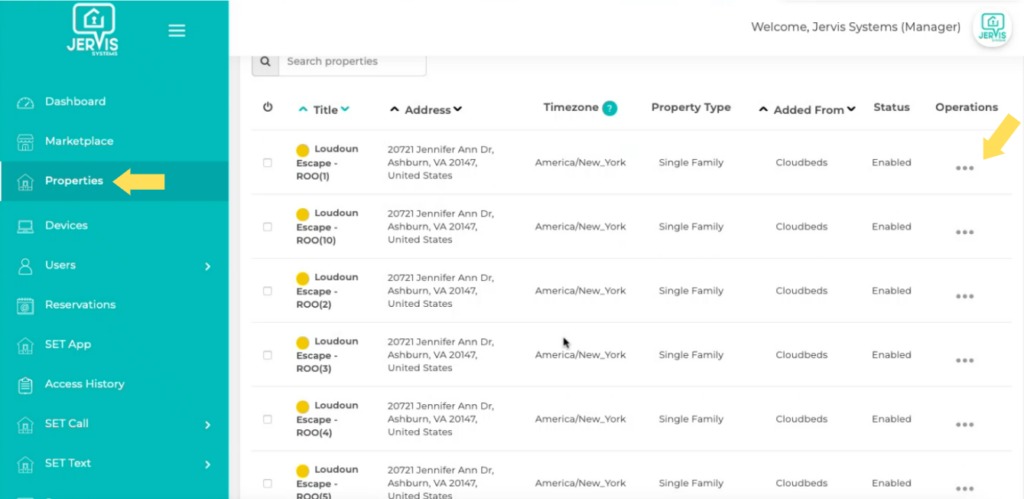Screen dimensions: 1024x499
Task: Sort Title column descending with down arrow
Action: pos(345,109)
